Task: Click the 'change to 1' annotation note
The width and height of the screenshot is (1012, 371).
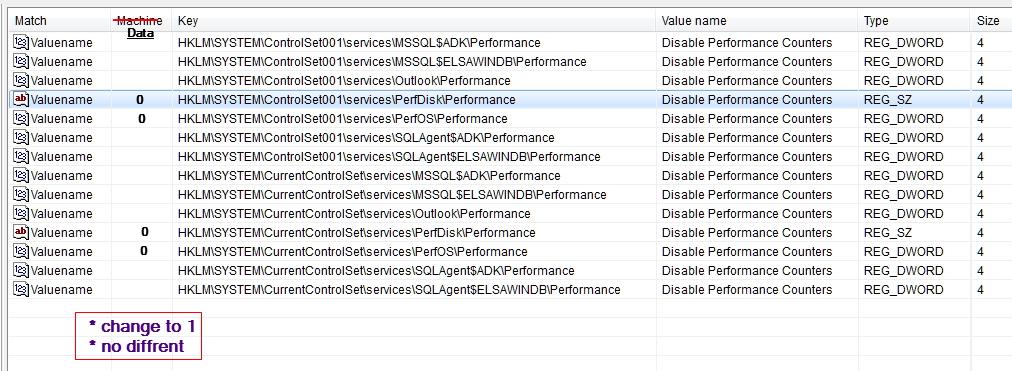Action: [142, 326]
